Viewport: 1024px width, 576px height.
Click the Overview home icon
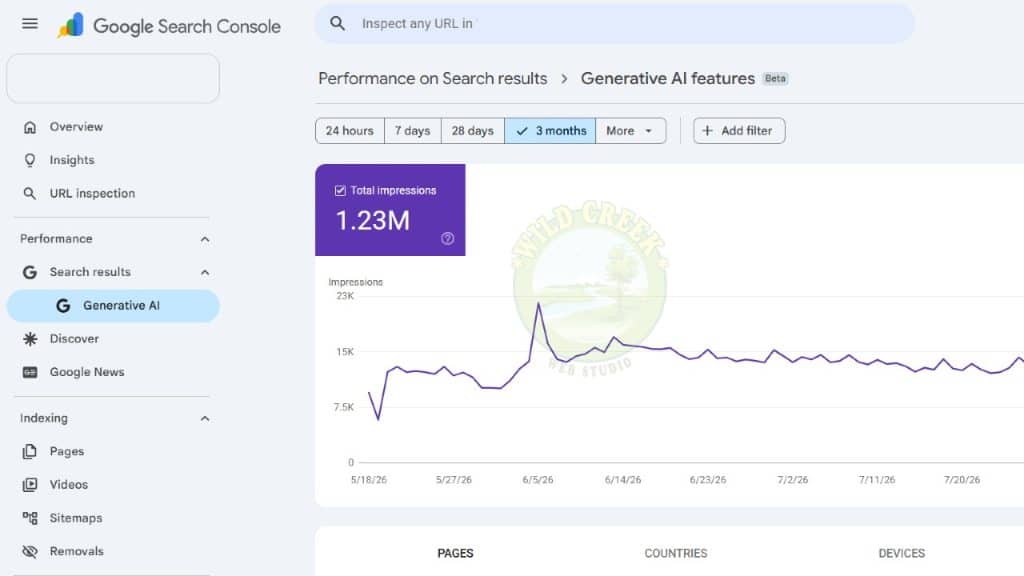point(30,127)
